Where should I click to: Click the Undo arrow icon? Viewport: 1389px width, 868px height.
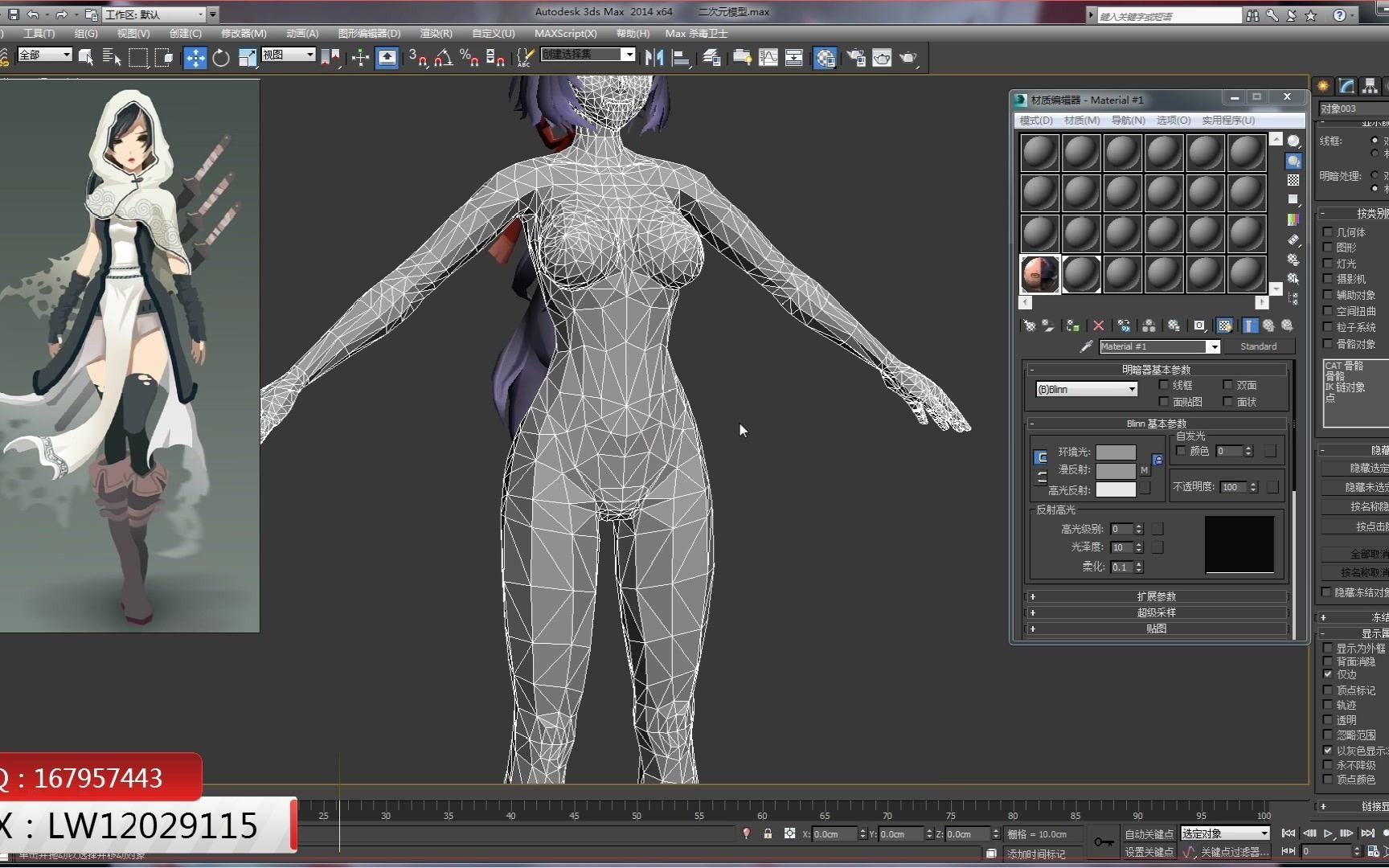pyautogui.click(x=33, y=14)
